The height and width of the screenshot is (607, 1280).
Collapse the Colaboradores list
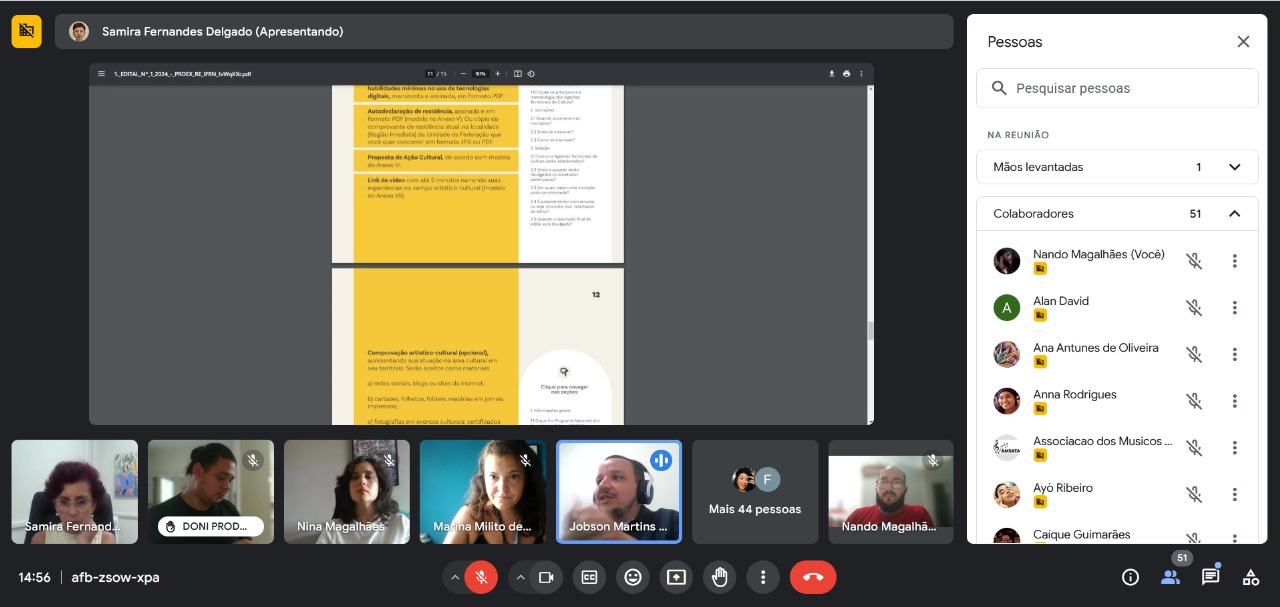pos(1234,214)
